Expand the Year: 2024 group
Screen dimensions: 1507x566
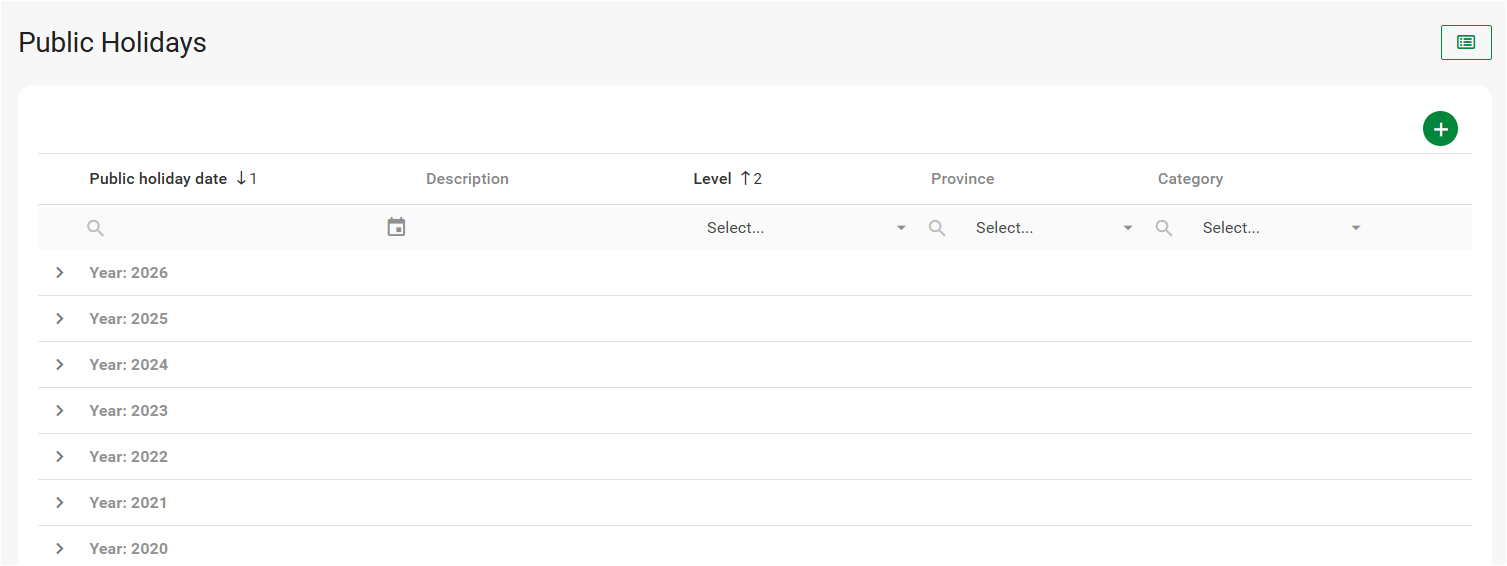coord(60,365)
